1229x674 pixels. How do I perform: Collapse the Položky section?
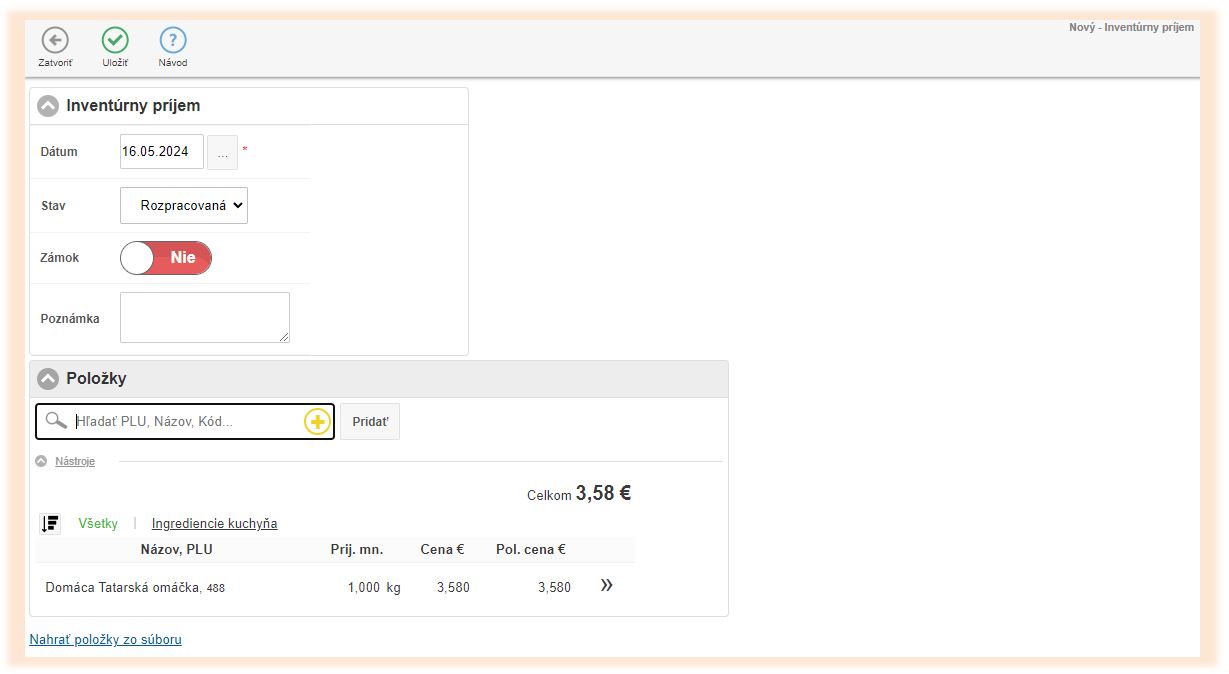coord(48,379)
